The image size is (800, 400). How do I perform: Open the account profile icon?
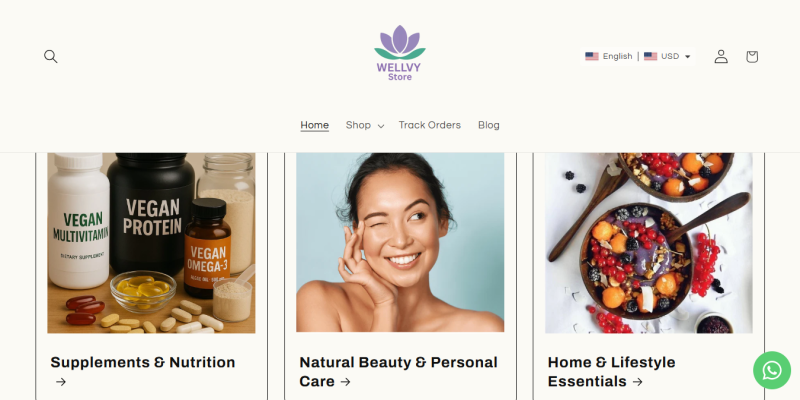[x=721, y=57]
